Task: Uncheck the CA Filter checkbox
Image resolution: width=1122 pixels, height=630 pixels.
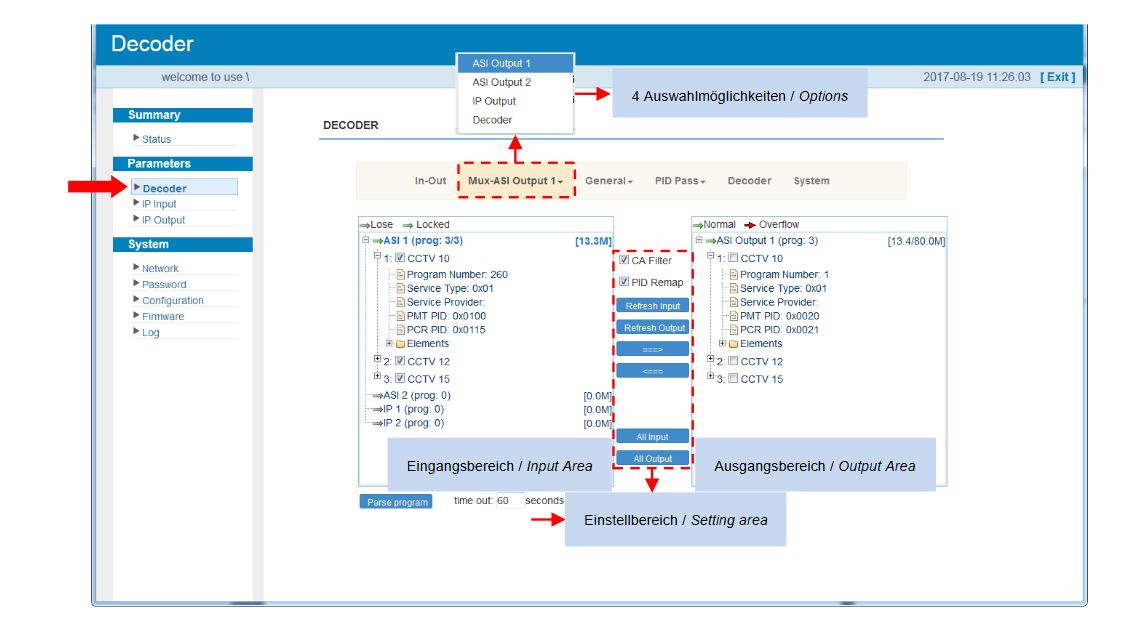Action: 624,261
